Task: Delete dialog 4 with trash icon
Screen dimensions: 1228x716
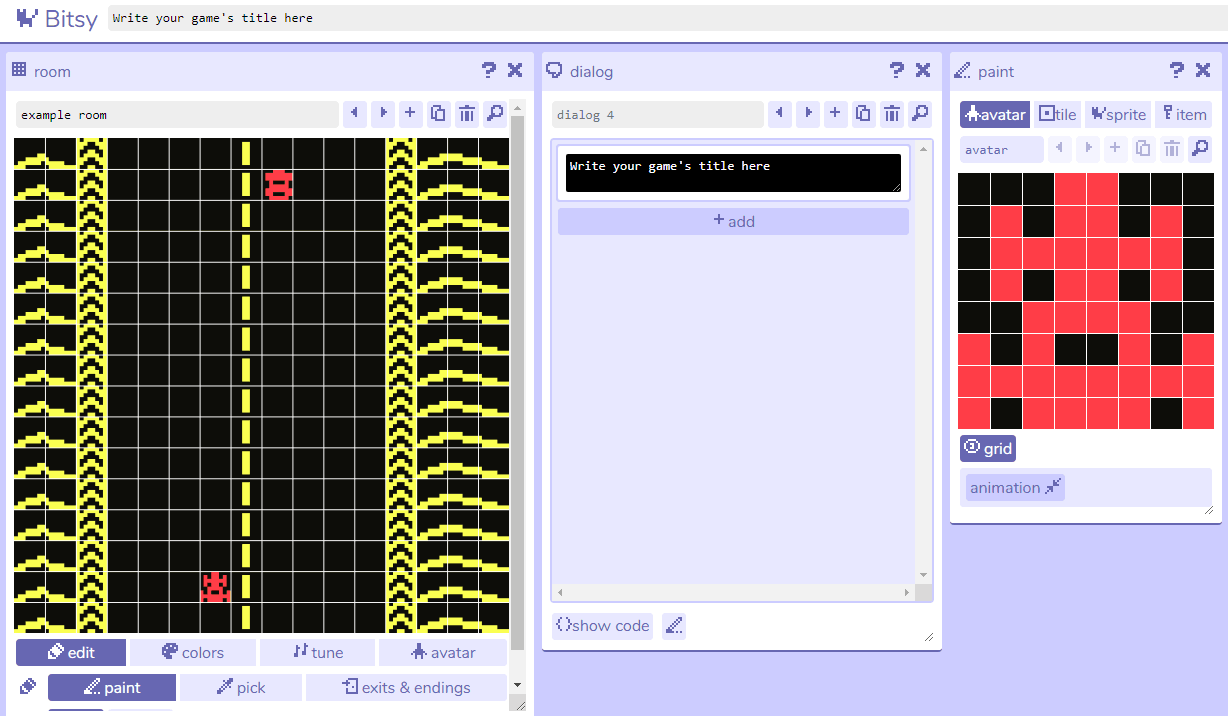Action: point(892,114)
